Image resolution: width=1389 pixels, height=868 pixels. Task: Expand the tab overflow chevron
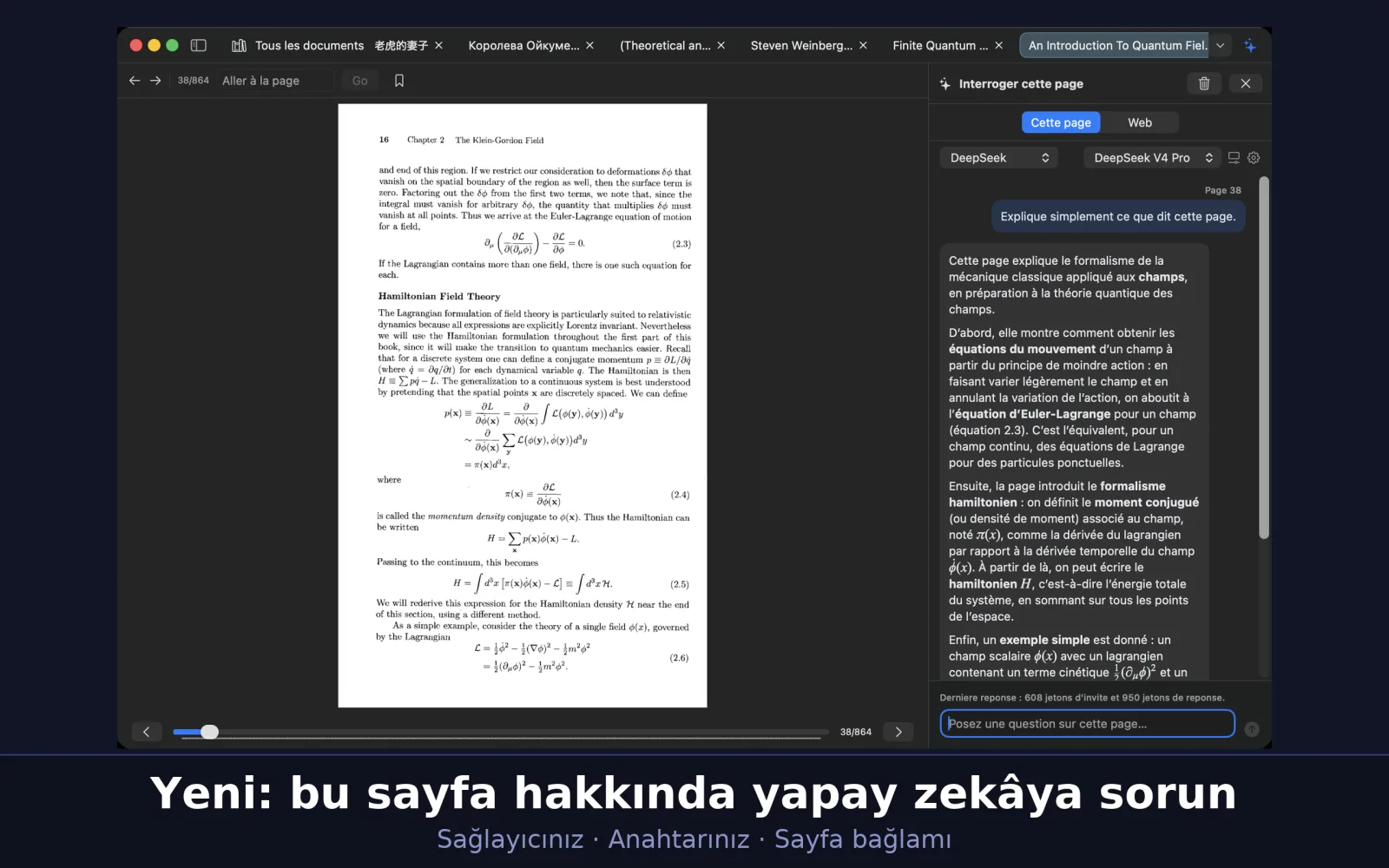pyautogui.click(x=1221, y=45)
